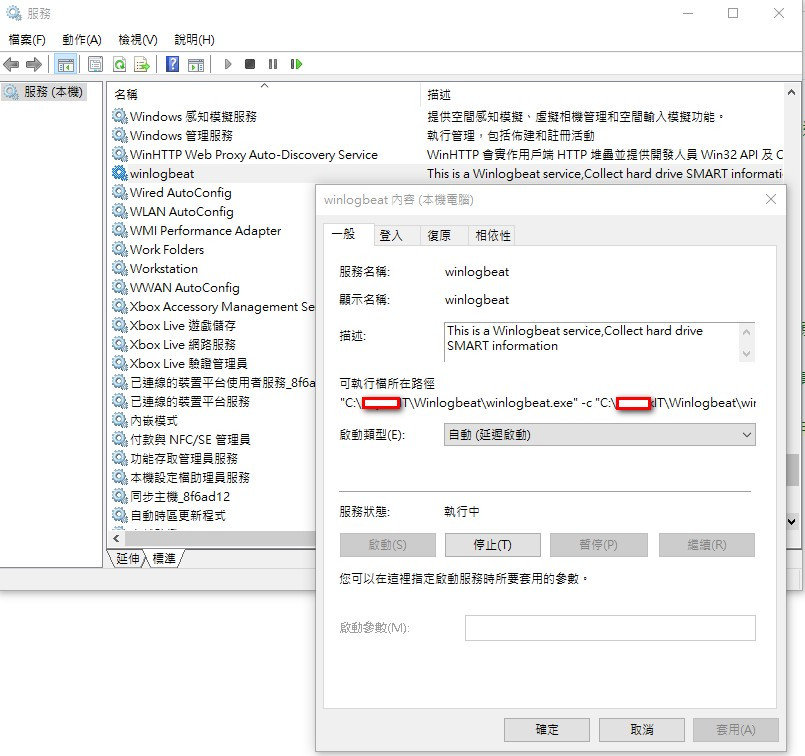Image resolution: width=805 pixels, height=756 pixels.
Task: Click inside the 啟動參數 input field
Action: point(610,628)
